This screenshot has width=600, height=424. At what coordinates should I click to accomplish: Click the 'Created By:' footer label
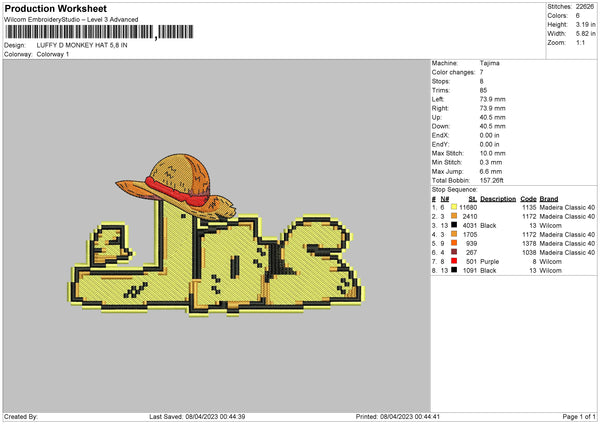point(21,416)
